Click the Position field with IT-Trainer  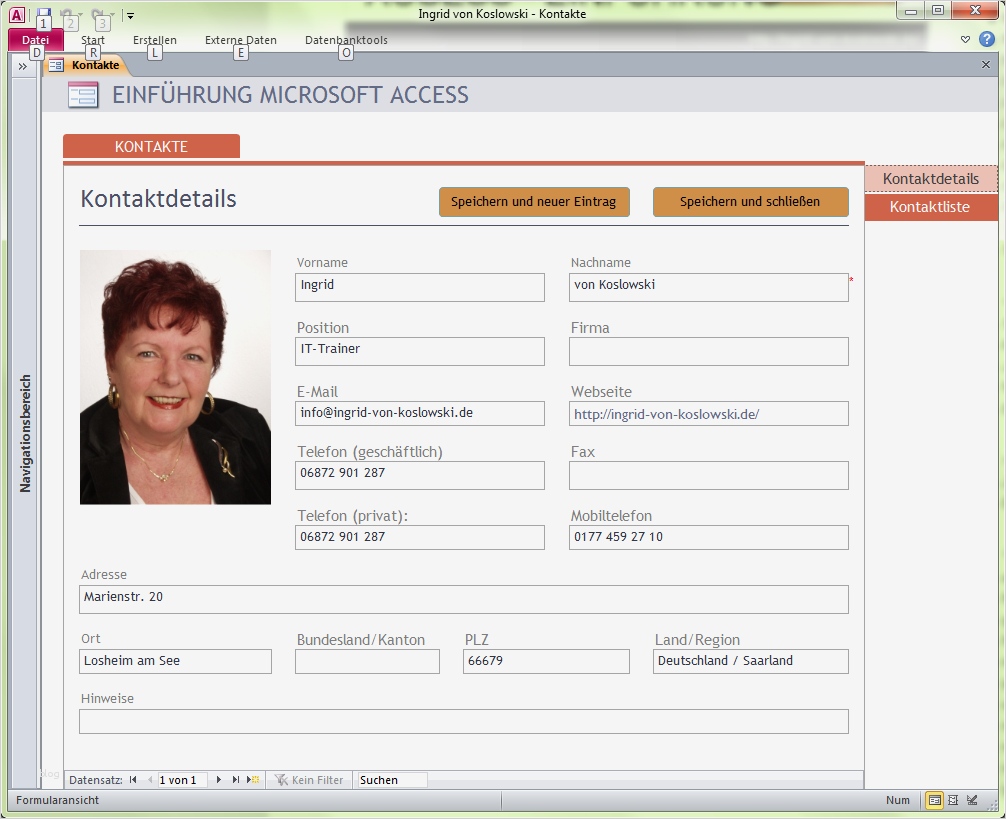click(x=420, y=351)
